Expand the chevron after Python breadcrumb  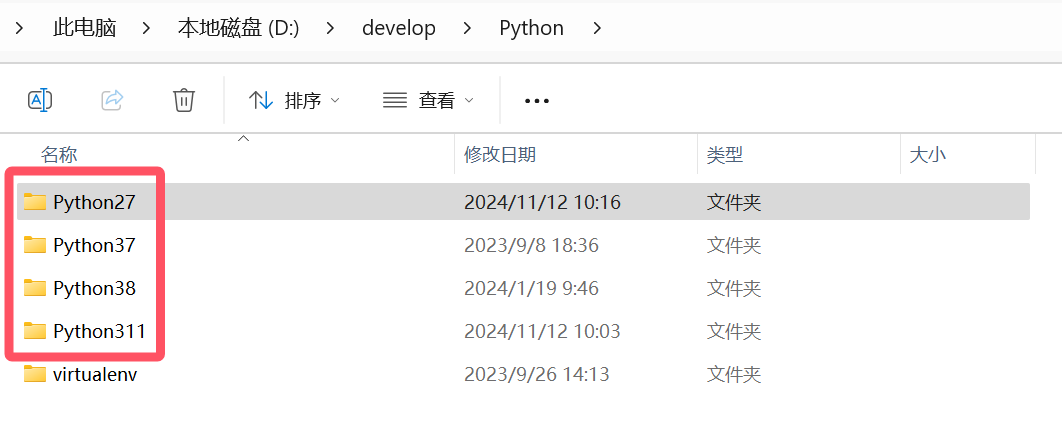tap(597, 28)
